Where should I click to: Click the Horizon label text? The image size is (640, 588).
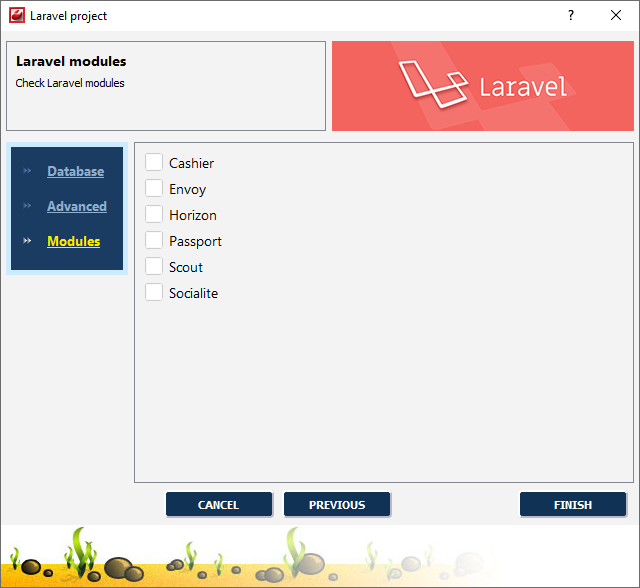[193, 215]
